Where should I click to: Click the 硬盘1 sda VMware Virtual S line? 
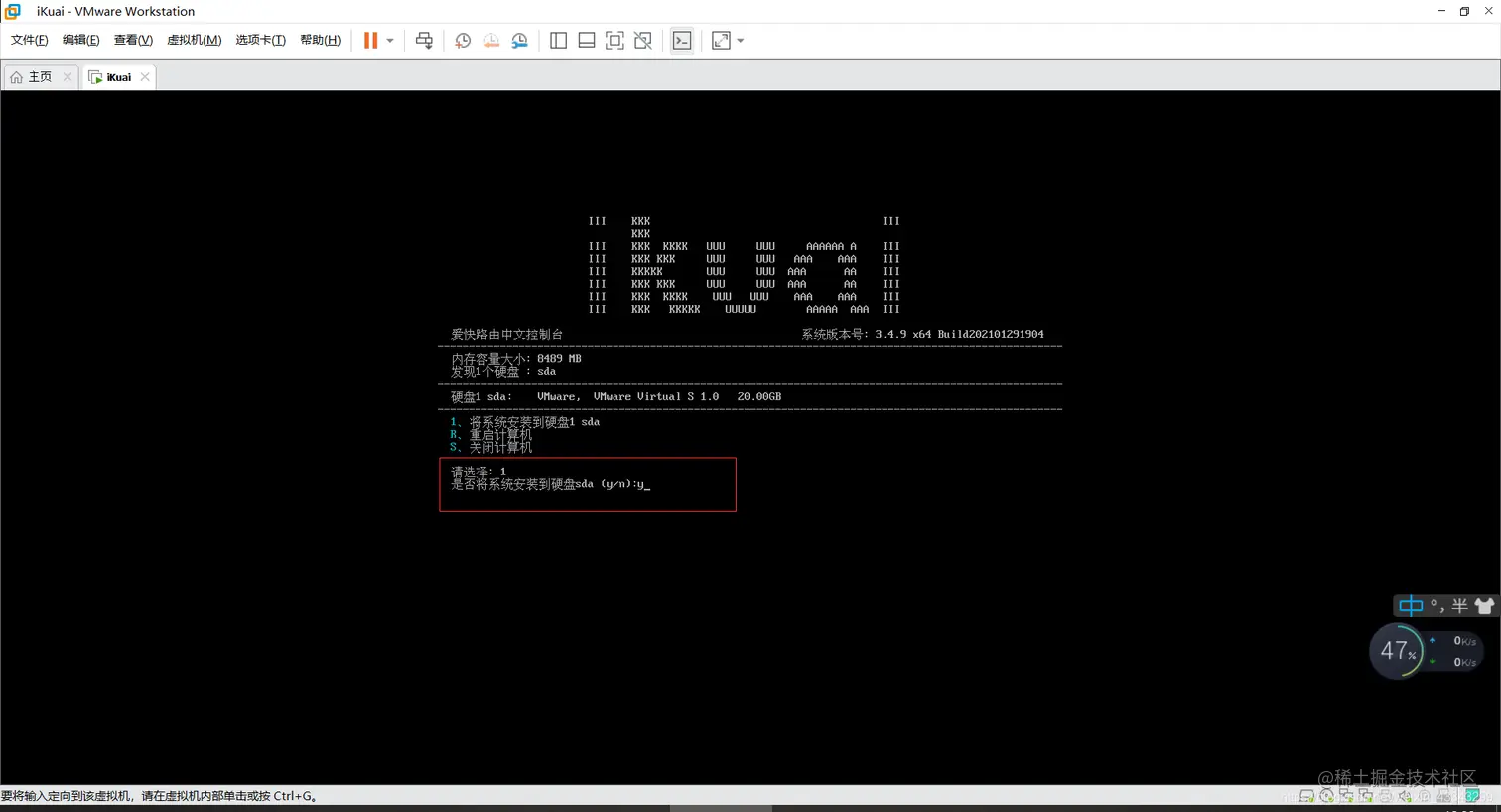click(x=615, y=397)
